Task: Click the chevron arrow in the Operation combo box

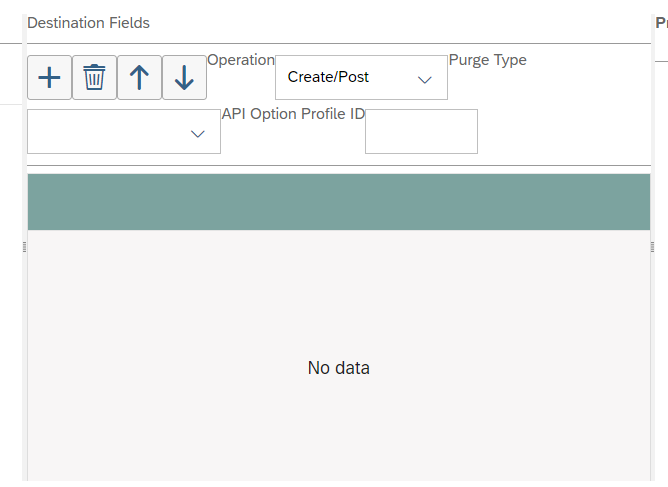Action: click(424, 80)
